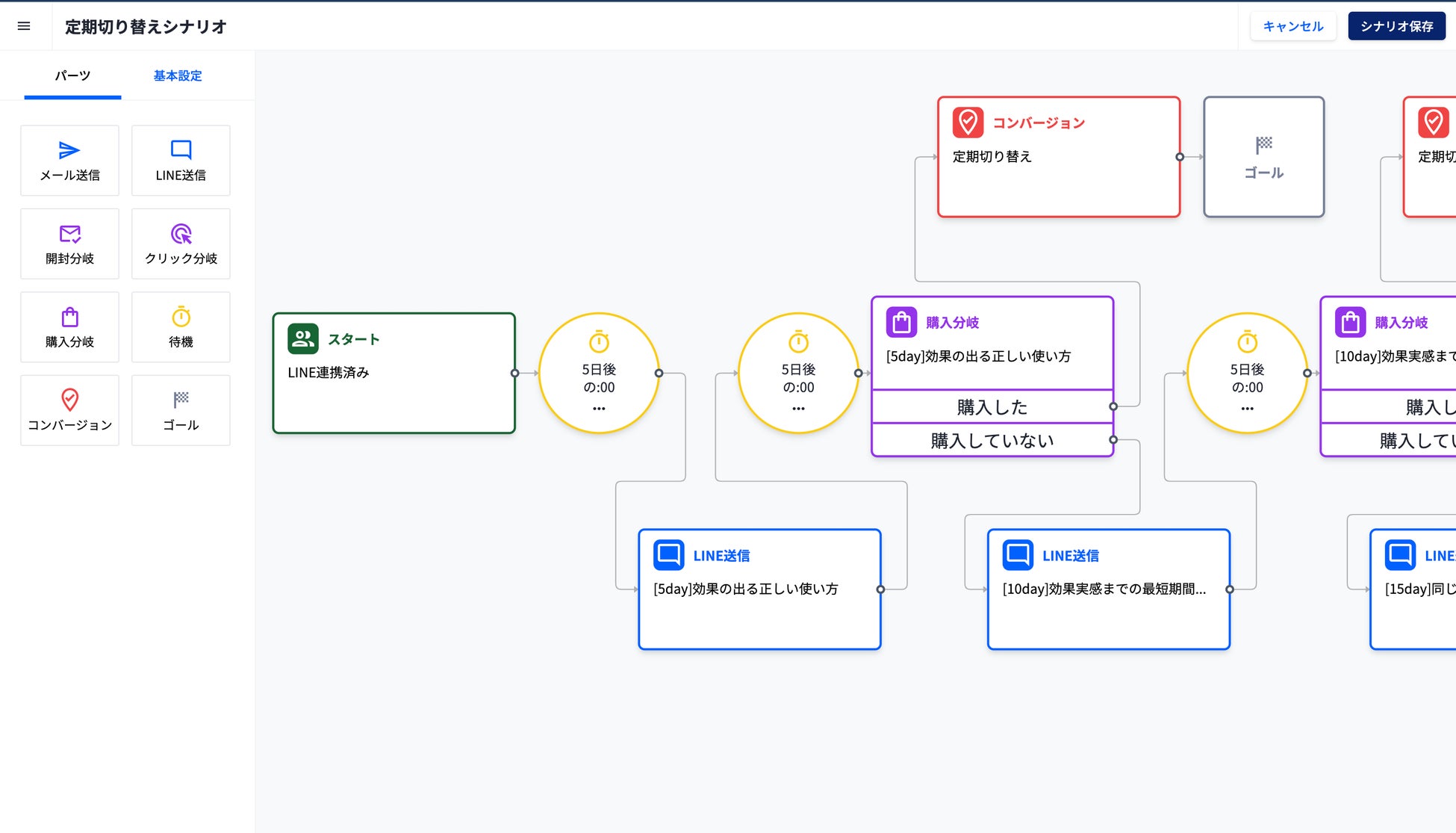Open the ゴール node on canvas
The width and height of the screenshot is (1456, 833).
(x=1263, y=157)
